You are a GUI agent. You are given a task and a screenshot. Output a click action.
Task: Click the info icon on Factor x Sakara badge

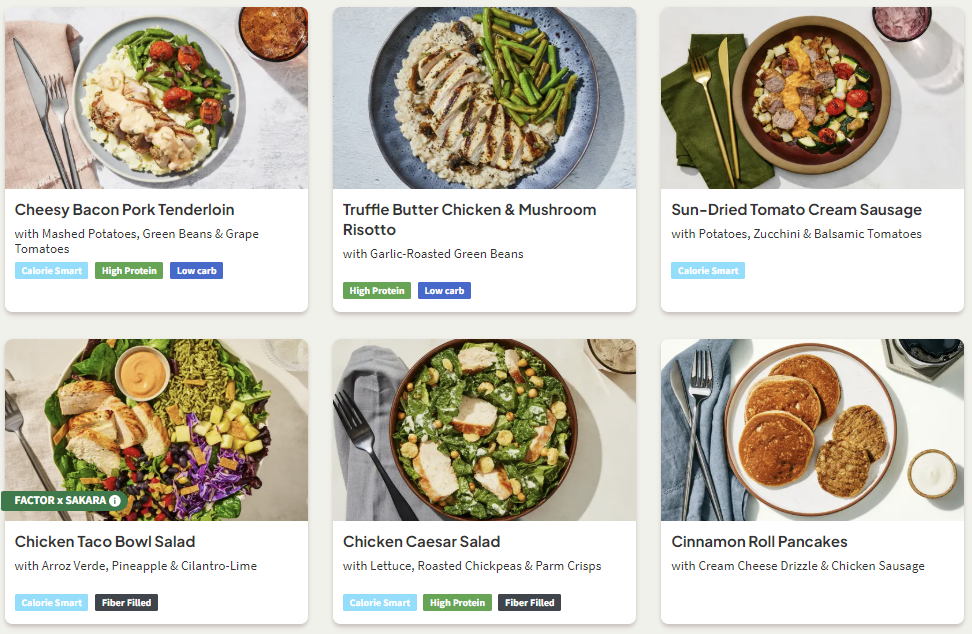(x=115, y=501)
